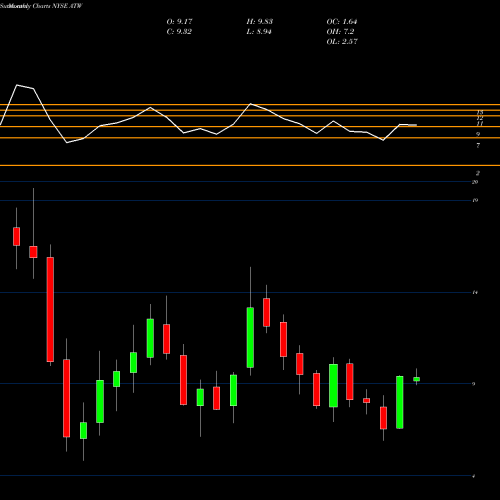Click the price axis label 20
The width and height of the screenshot is (500, 500).
coord(475,182)
